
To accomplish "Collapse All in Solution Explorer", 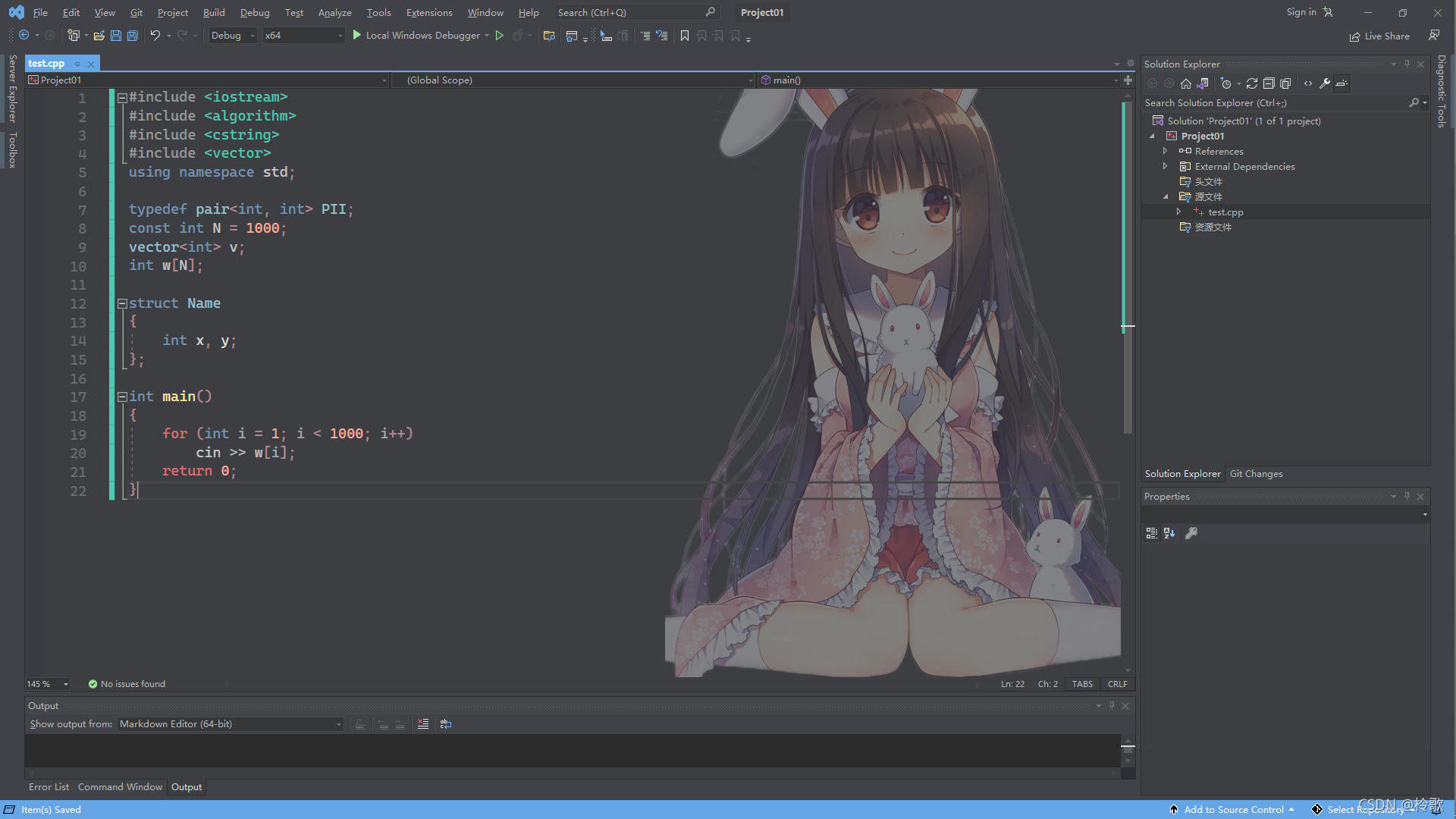I will [1269, 83].
